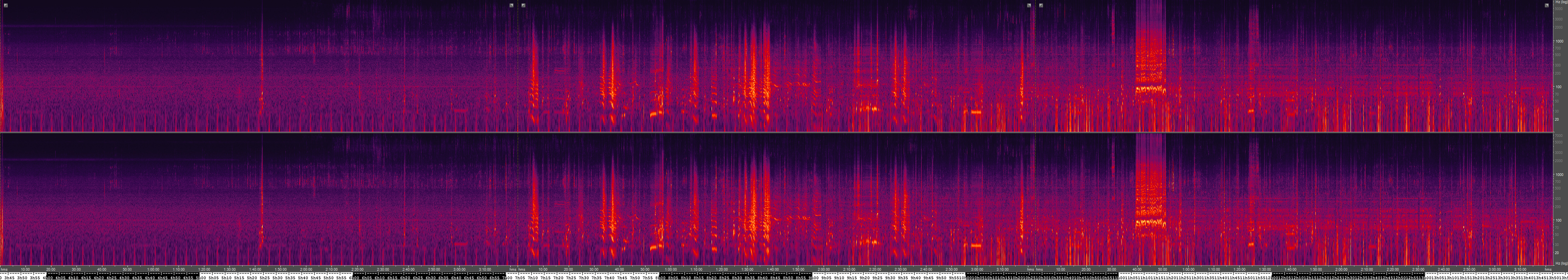Click 2:00:00 on the third panel's time ruler
Screen dimensions: 1568x280
point(1341,269)
